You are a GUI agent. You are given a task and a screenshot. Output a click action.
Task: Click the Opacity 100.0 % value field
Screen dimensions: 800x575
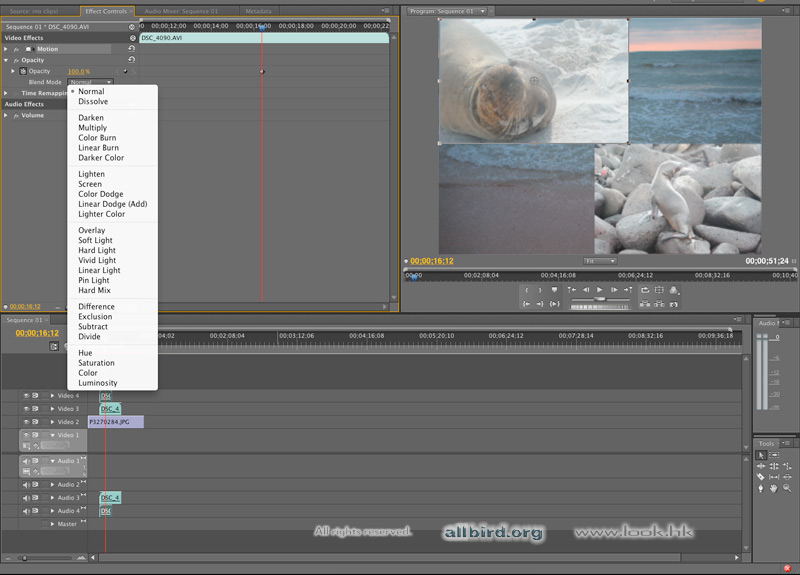click(78, 71)
